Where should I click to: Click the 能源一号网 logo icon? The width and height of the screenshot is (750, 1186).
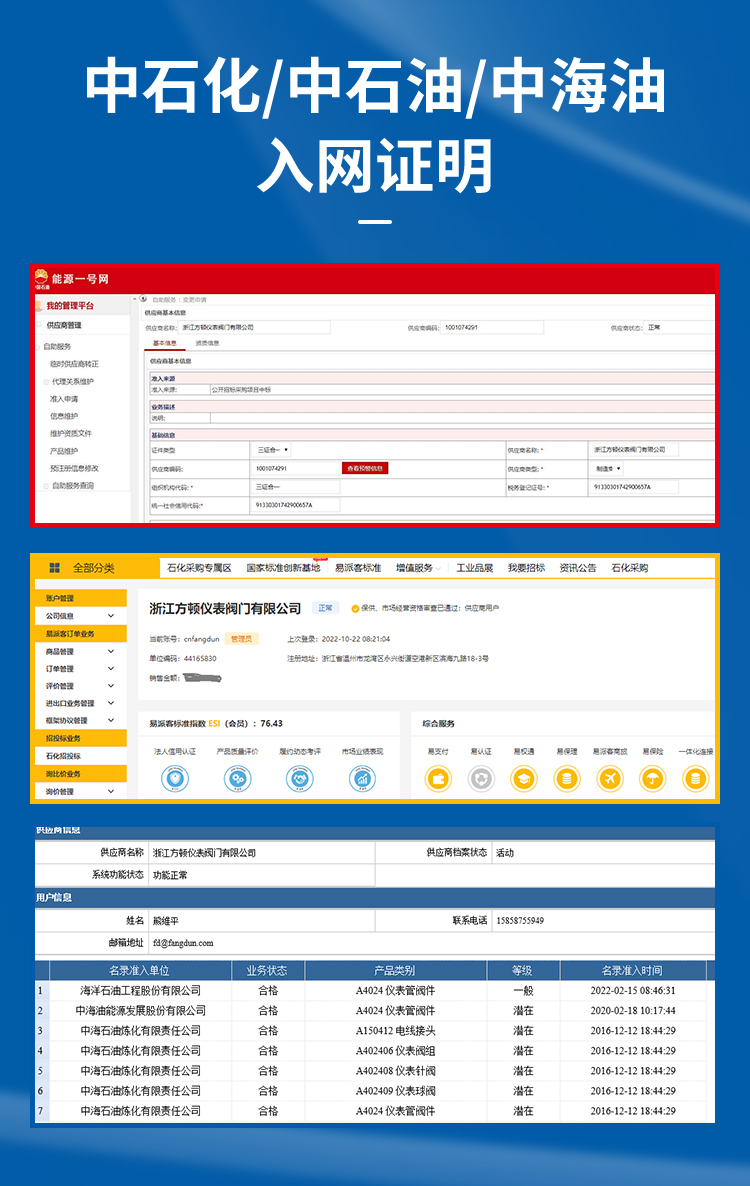[x=42, y=279]
